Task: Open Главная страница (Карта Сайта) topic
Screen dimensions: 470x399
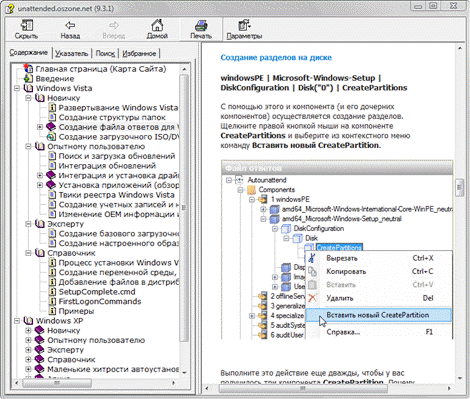Action: point(101,69)
